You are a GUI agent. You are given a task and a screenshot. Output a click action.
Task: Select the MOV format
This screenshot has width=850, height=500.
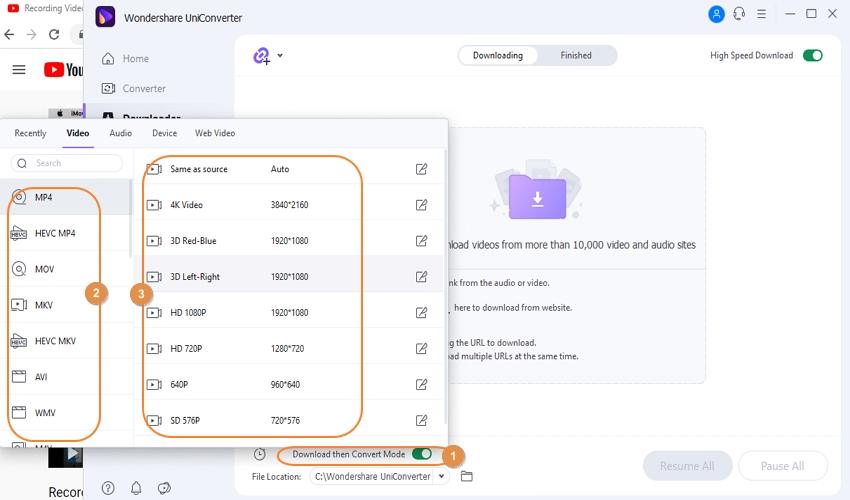44,269
